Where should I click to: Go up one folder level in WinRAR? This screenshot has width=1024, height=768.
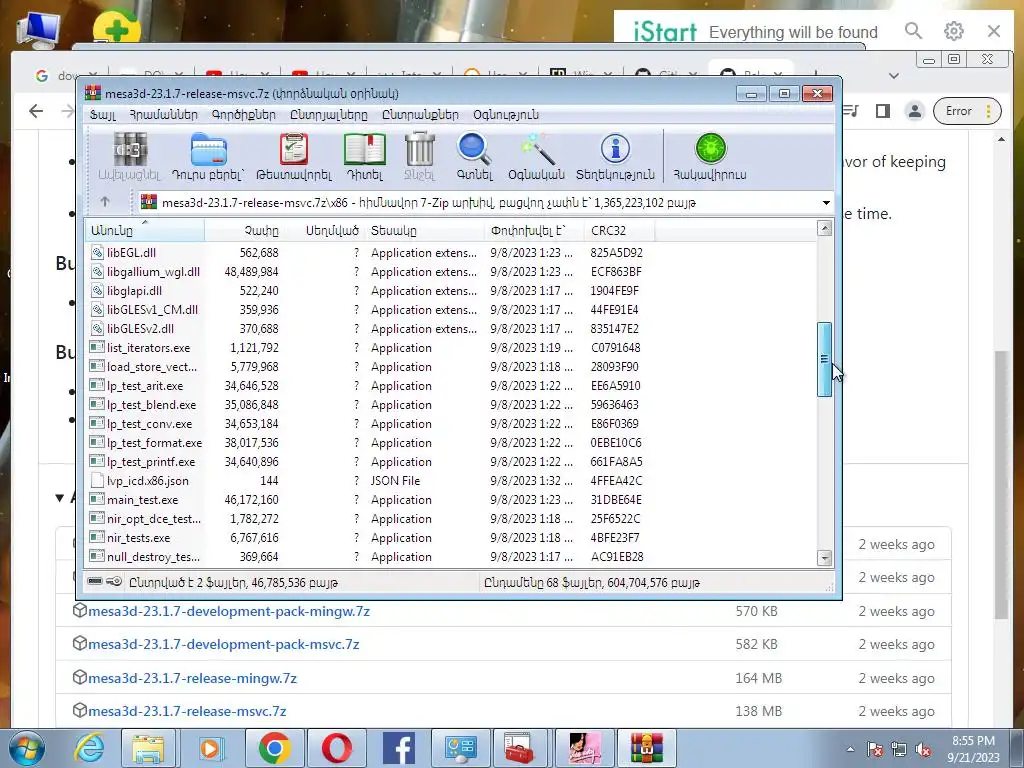(105, 202)
